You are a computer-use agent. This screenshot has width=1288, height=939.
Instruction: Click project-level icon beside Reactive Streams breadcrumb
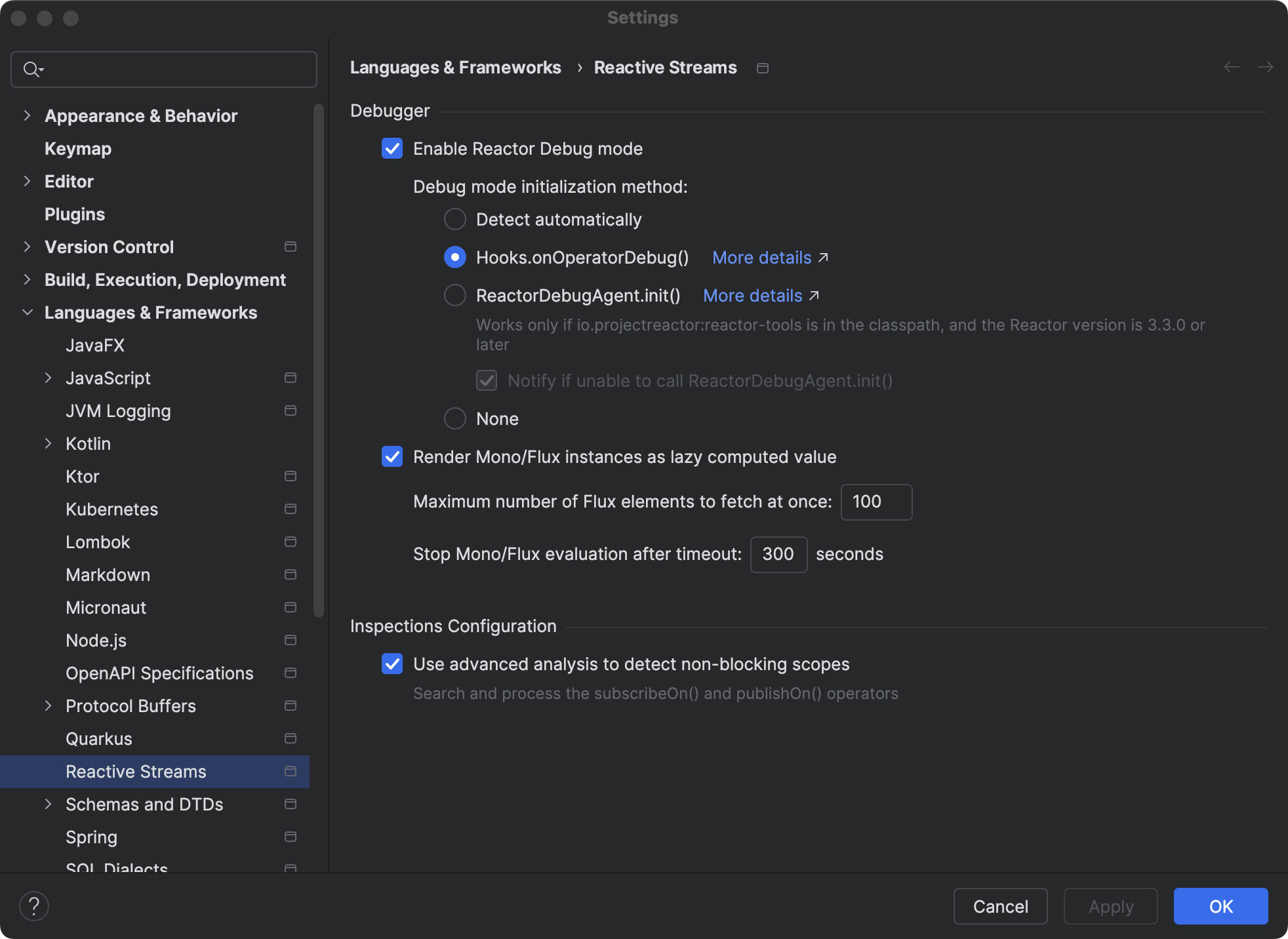[763, 68]
